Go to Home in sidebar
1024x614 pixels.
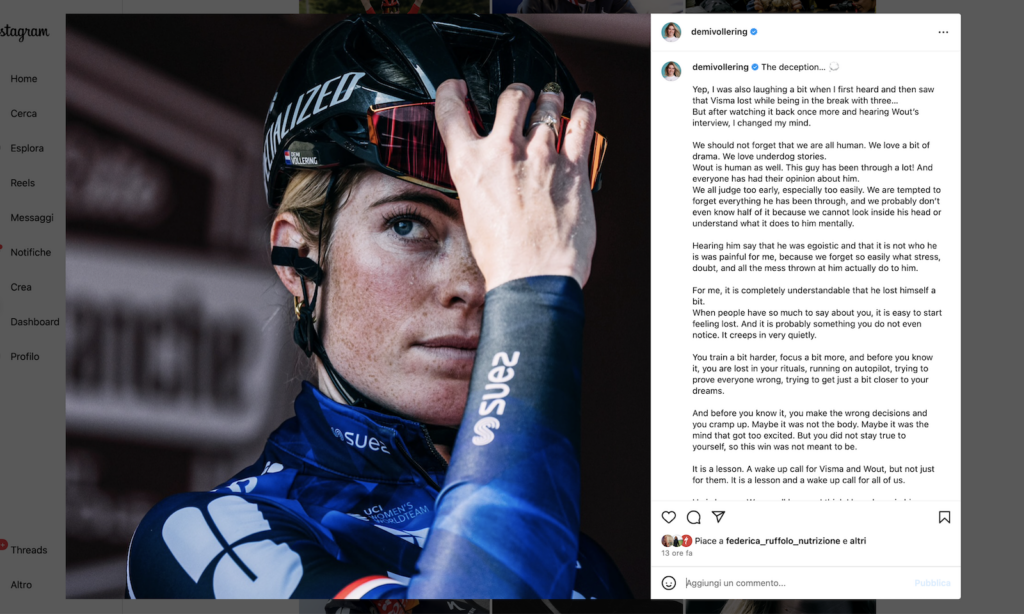pos(24,78)
